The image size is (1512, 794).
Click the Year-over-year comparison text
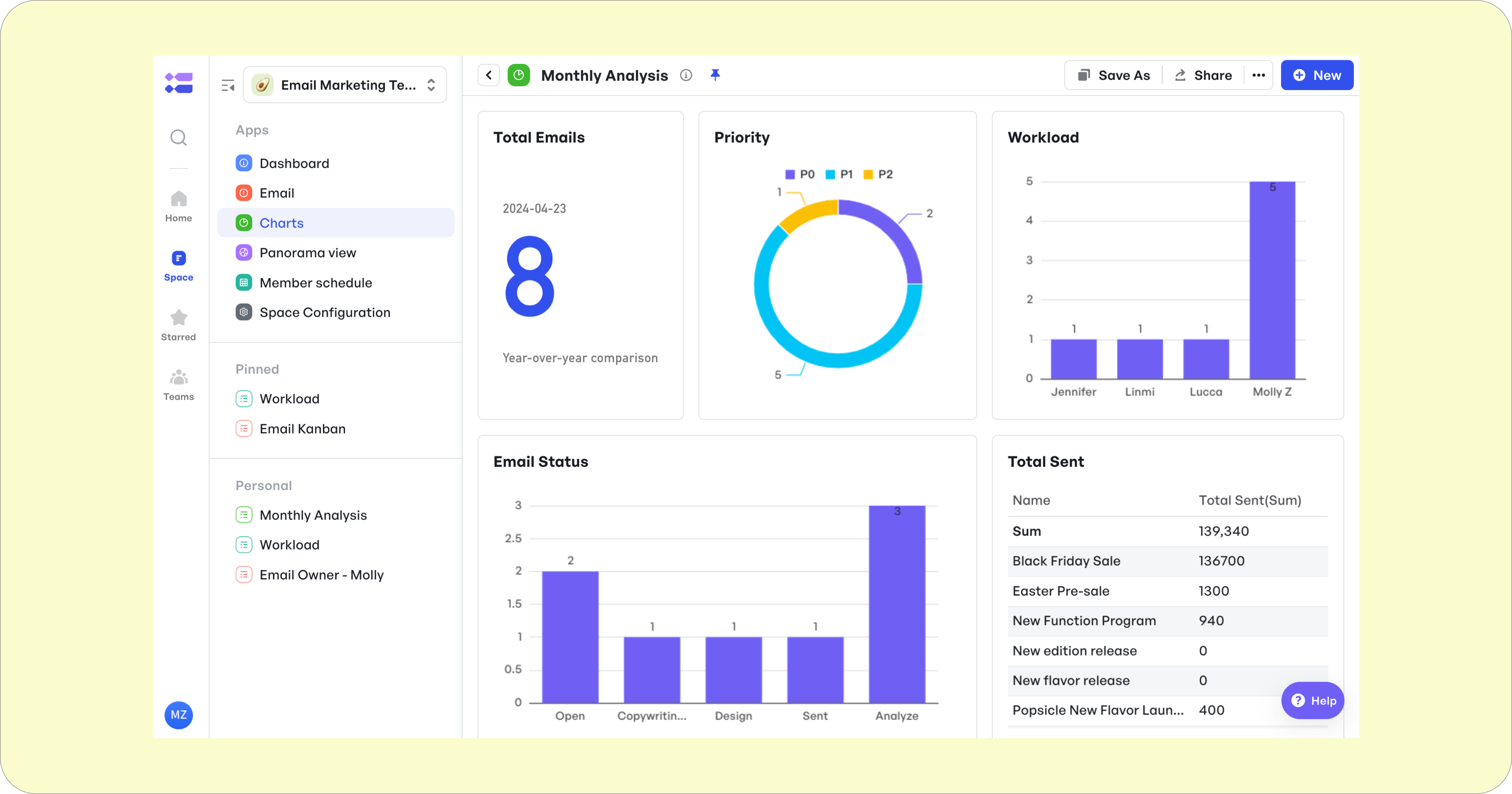(x=580, y=358)
